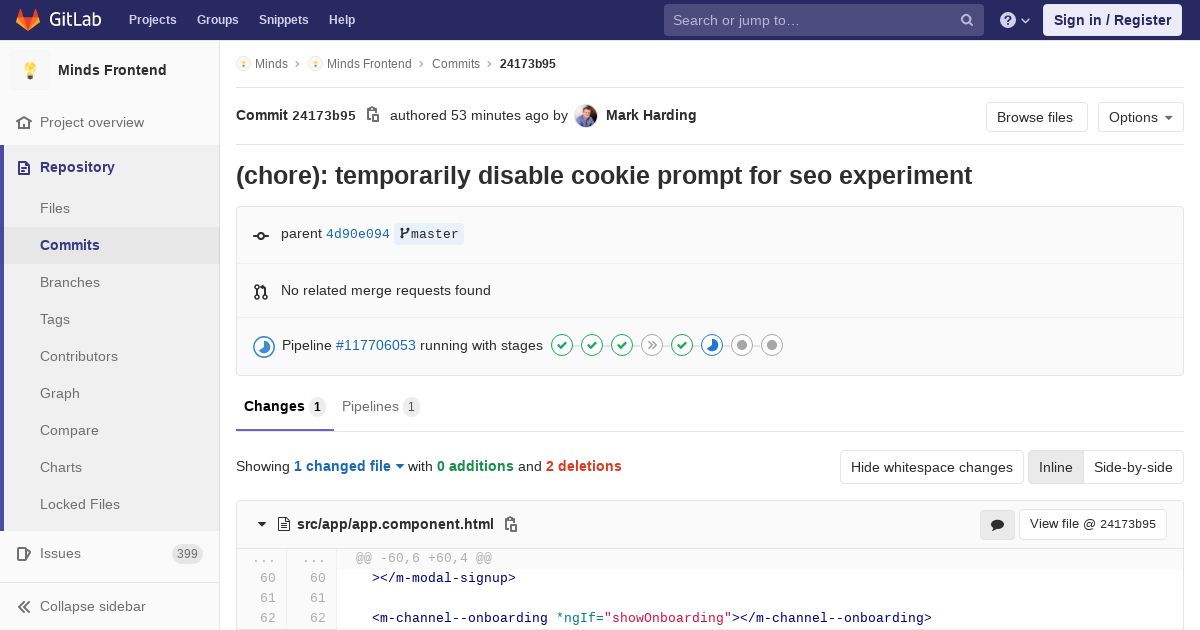The height and width of the screenshot is (630, 1200).
Task: Copy the commit SHA with the clipboard icon
Action: click(373, 115)
